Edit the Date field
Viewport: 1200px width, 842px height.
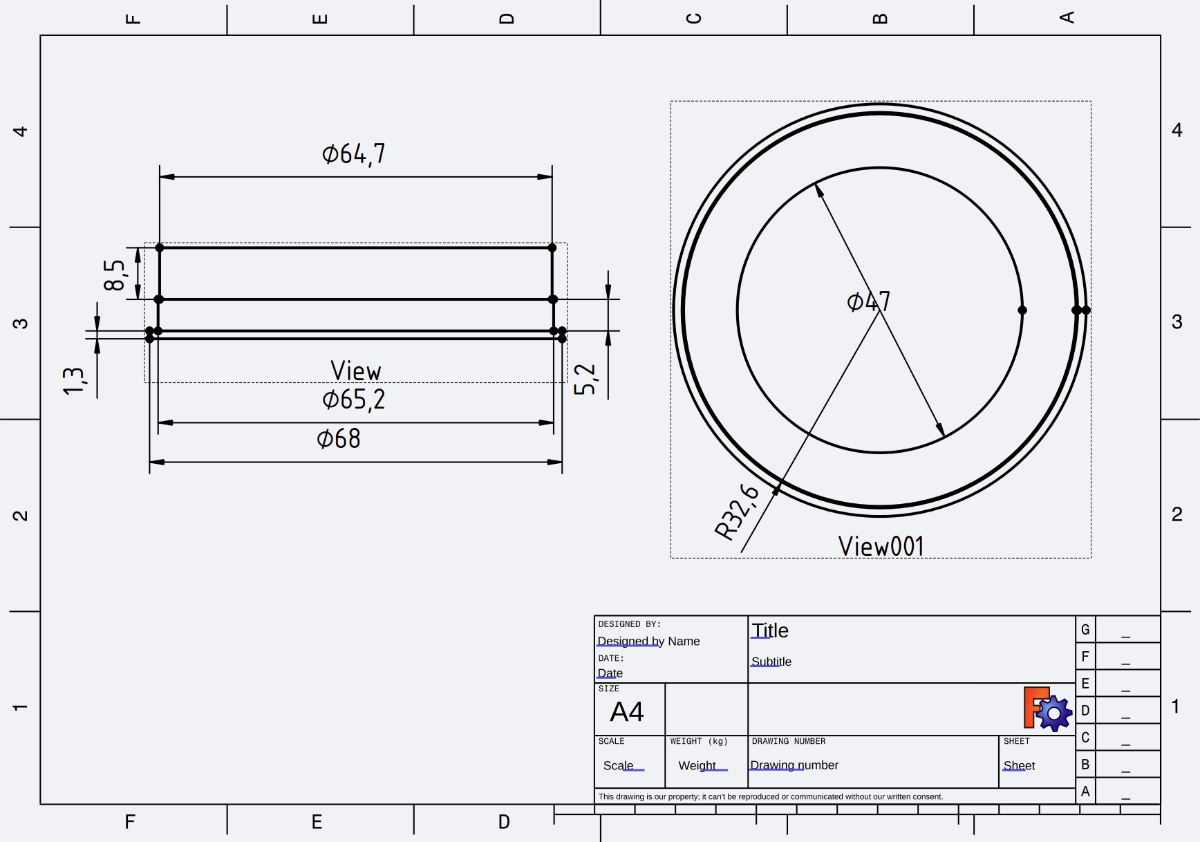point(610,673)
